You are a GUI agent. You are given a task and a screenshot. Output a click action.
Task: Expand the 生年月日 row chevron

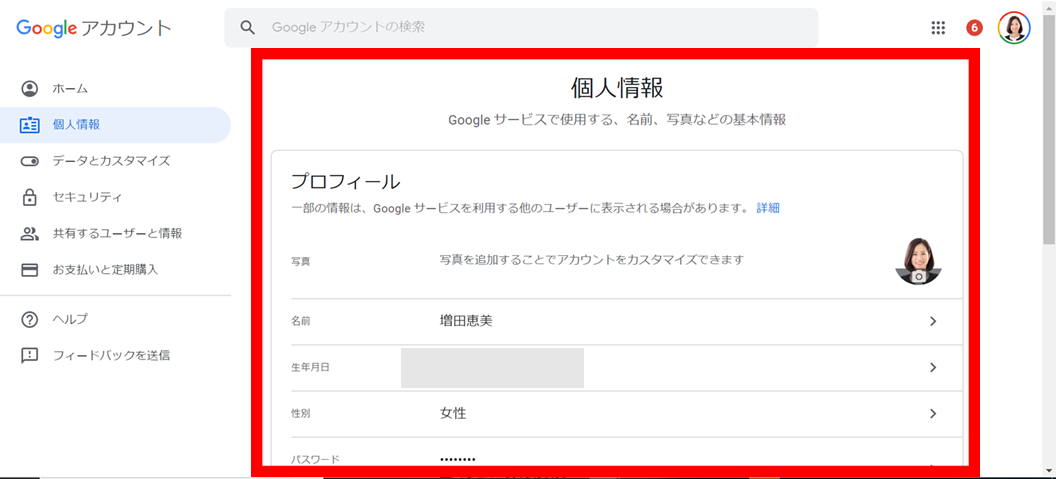click(933, 367)
